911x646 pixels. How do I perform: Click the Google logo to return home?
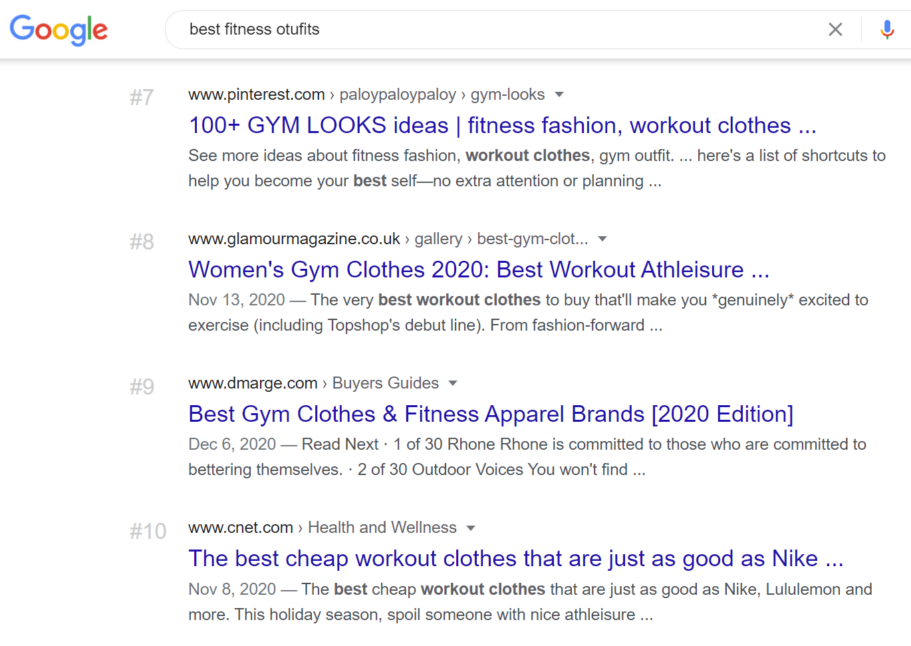[57, 30]
